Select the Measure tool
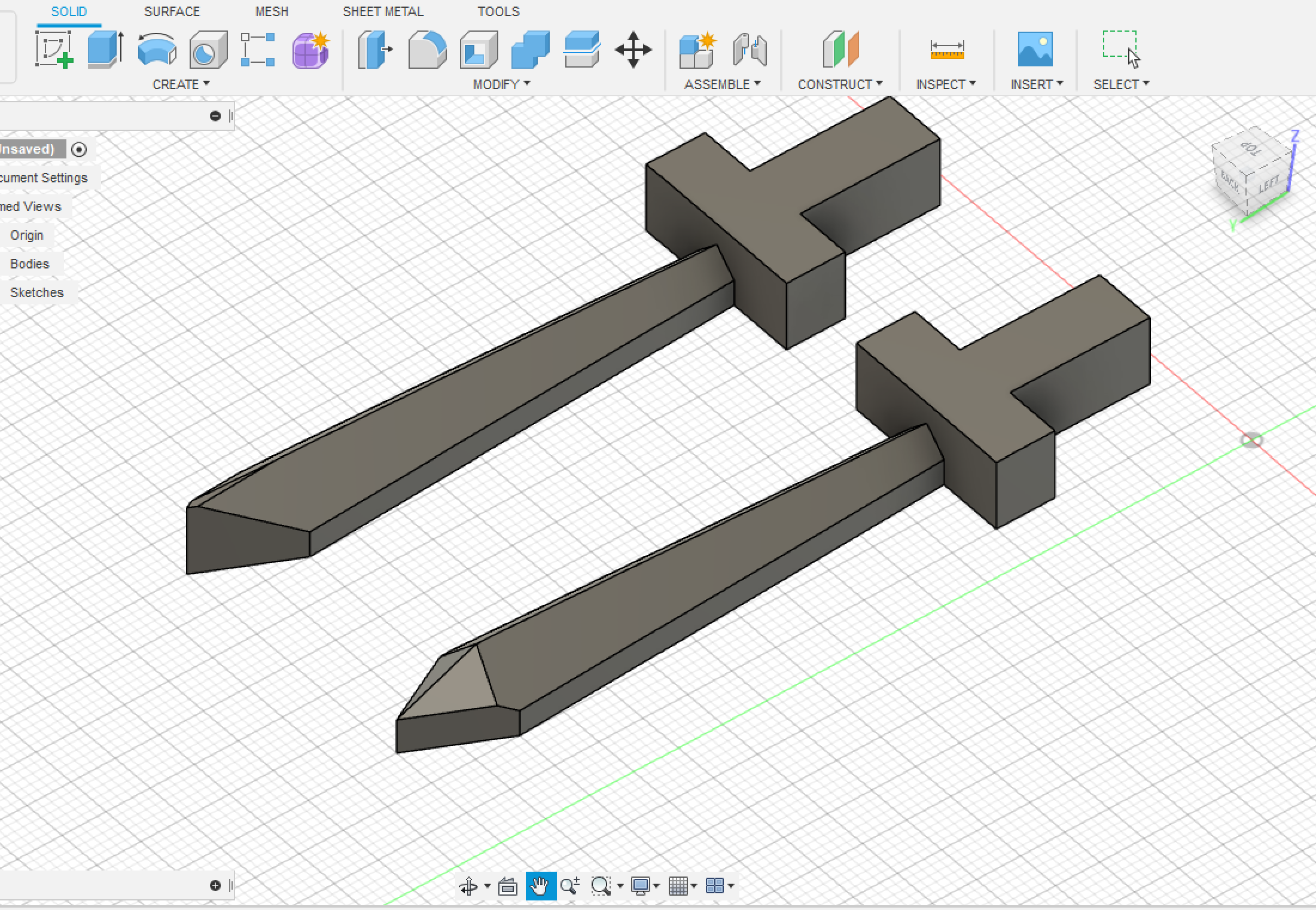The image size is (1316, 910). tap(947, 50)
